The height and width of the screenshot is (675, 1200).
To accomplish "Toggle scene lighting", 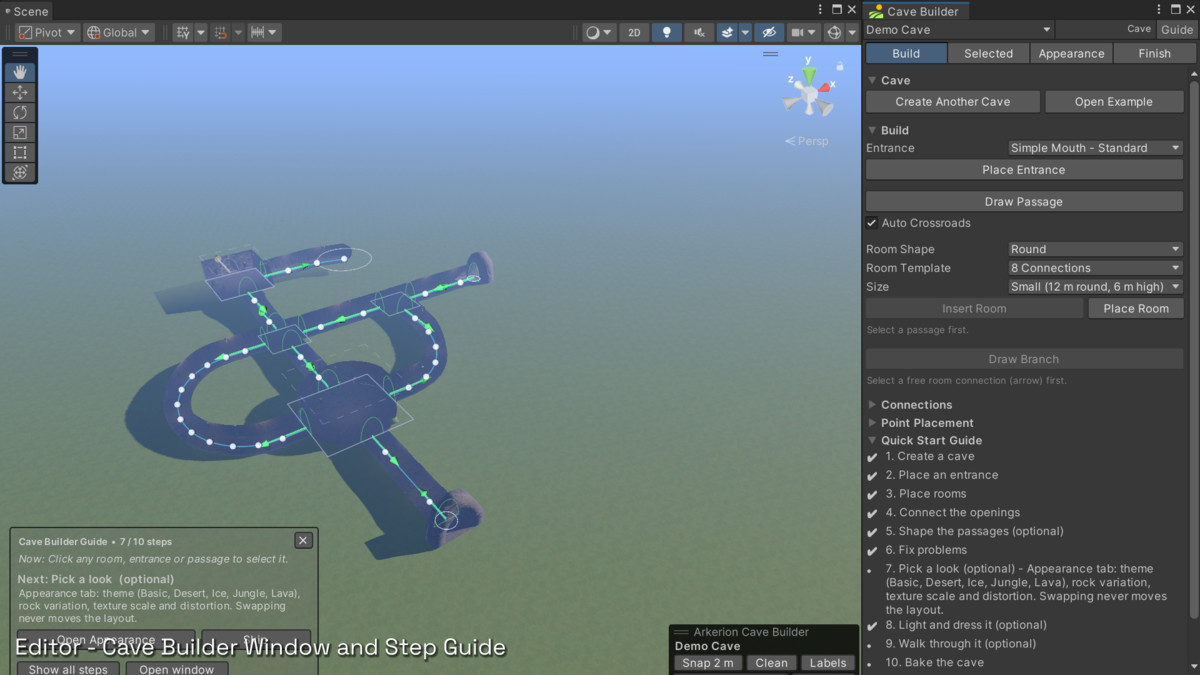I will (x=666, y=32).
